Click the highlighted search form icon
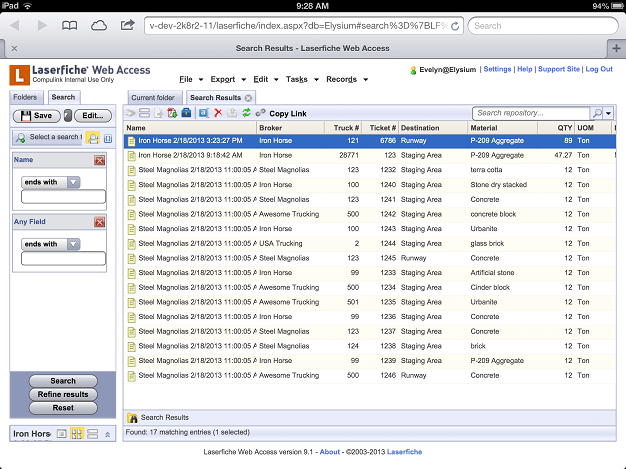This screenshot has width=626, height=469. [x=93, y=138]
